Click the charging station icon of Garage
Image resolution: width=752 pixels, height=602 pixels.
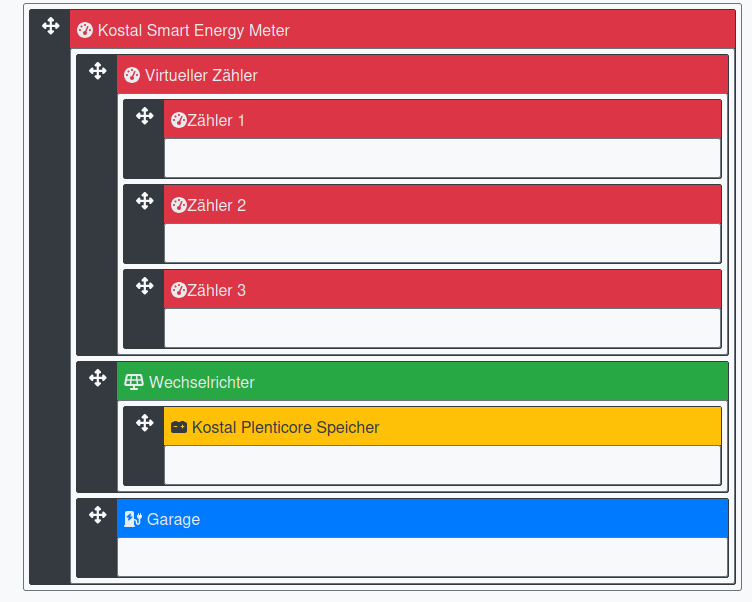[133, 519]
